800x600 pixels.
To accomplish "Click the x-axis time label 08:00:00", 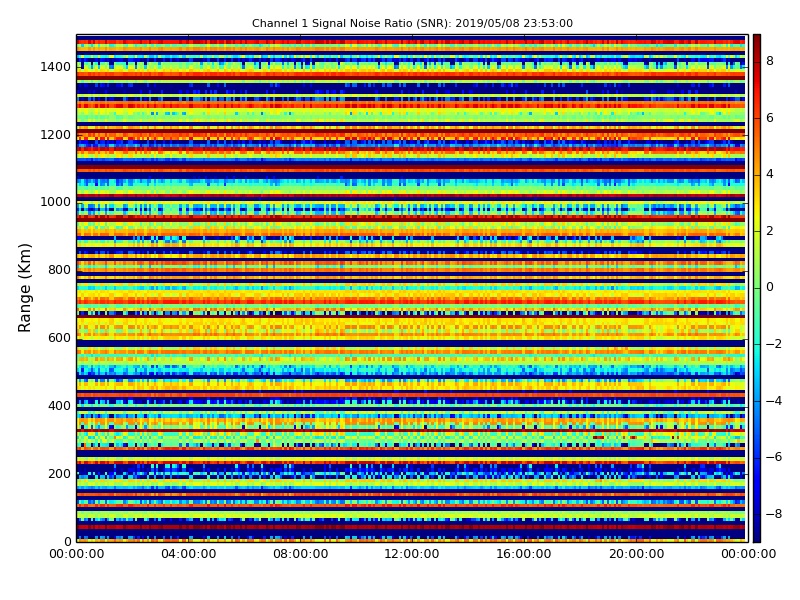I will click(x=301, y=554).
